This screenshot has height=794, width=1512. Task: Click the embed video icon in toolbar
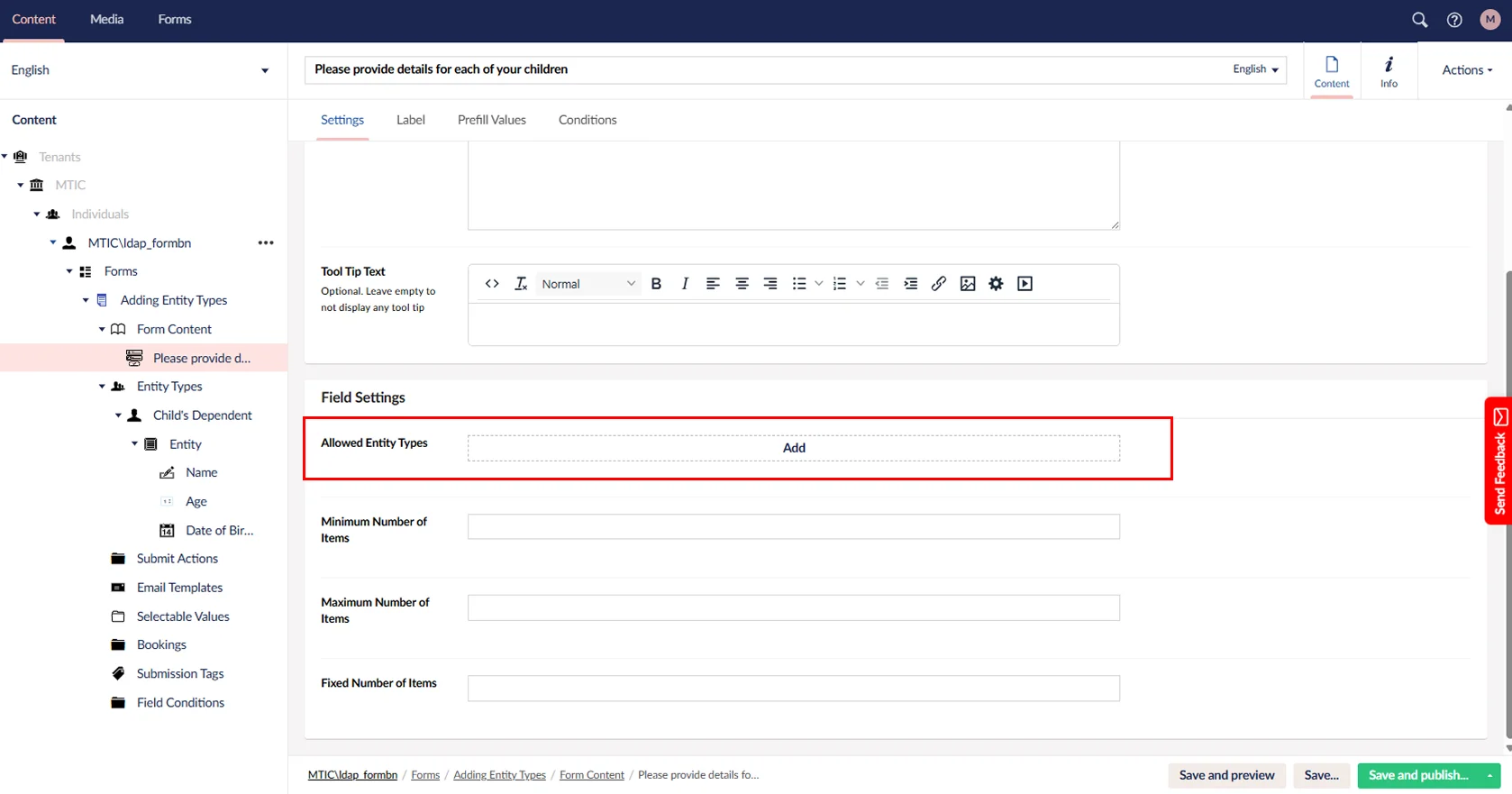(x=1025, y=284)
